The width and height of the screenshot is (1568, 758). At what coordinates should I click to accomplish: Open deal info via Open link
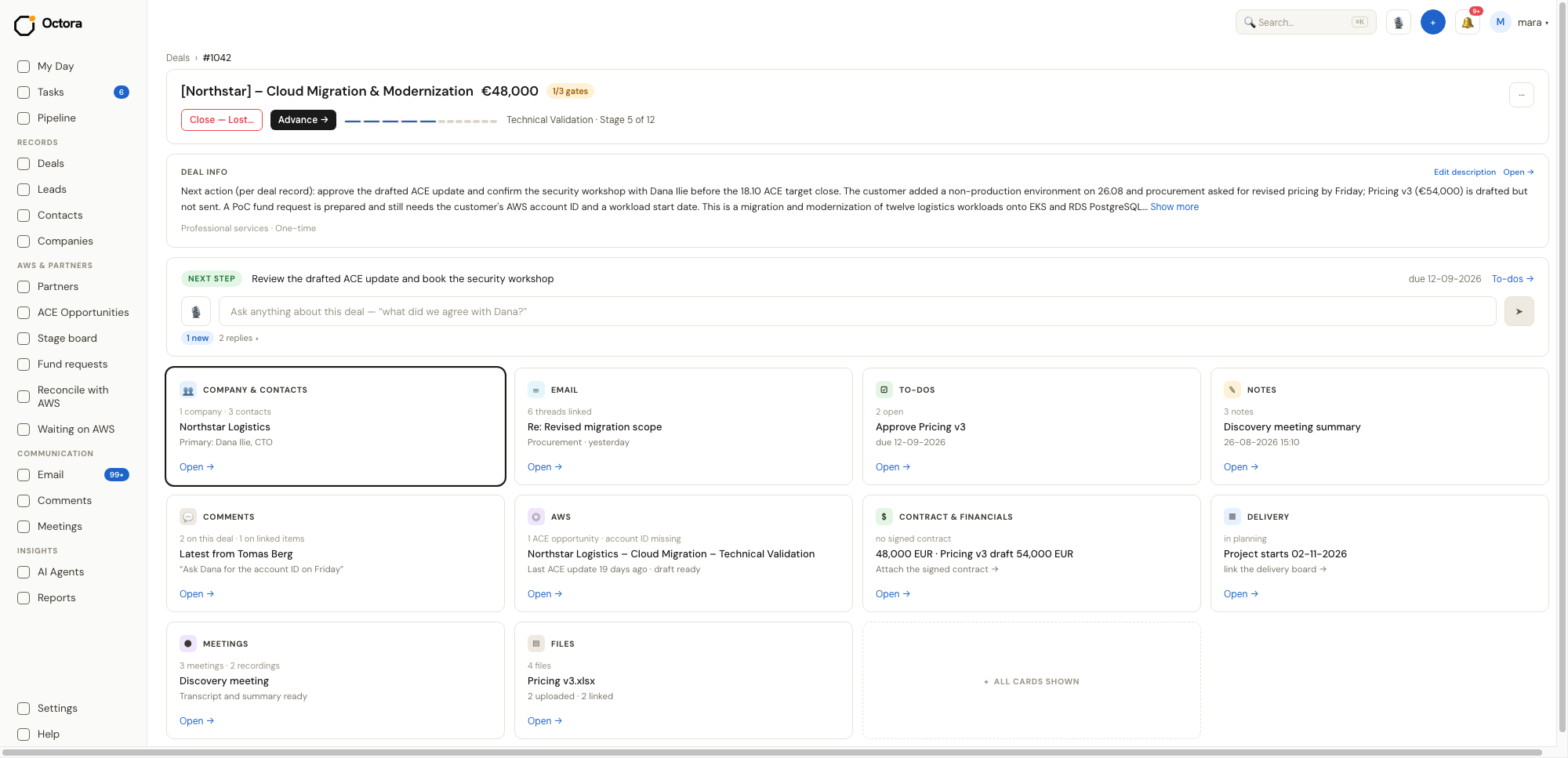click(1519, 172)
